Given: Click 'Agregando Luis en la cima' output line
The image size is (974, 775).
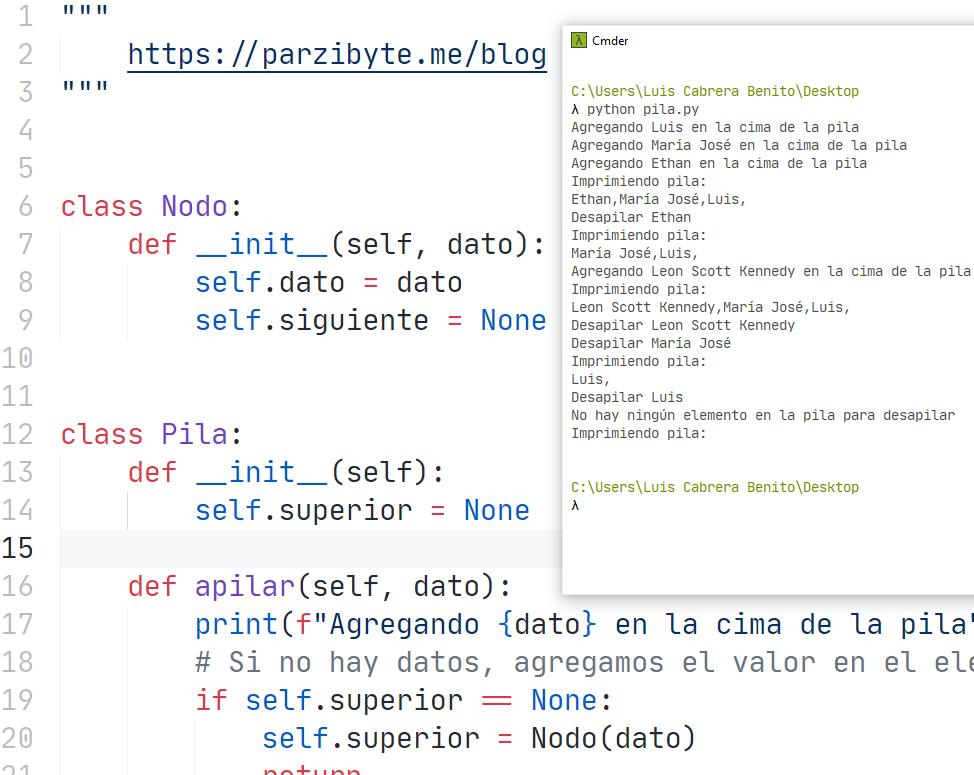Looking at the screenshot, I should pyautogui.click(x=715, y=127).
